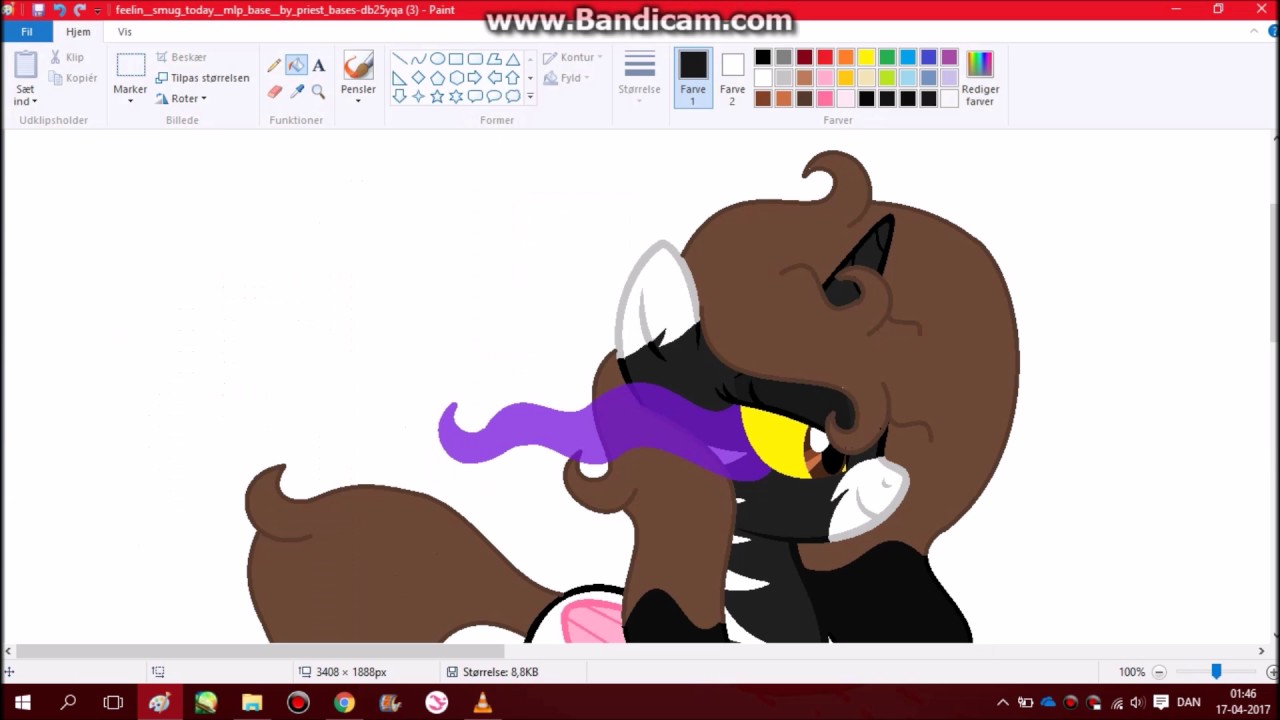
Task: Choose the Line shape
Action: (x=399, y=59)
